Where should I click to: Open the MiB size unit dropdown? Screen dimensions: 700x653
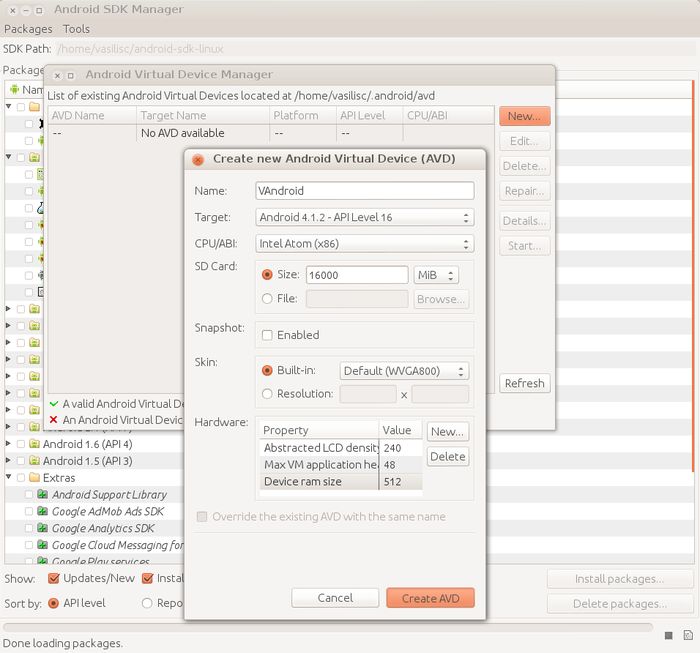click(436, 275)
